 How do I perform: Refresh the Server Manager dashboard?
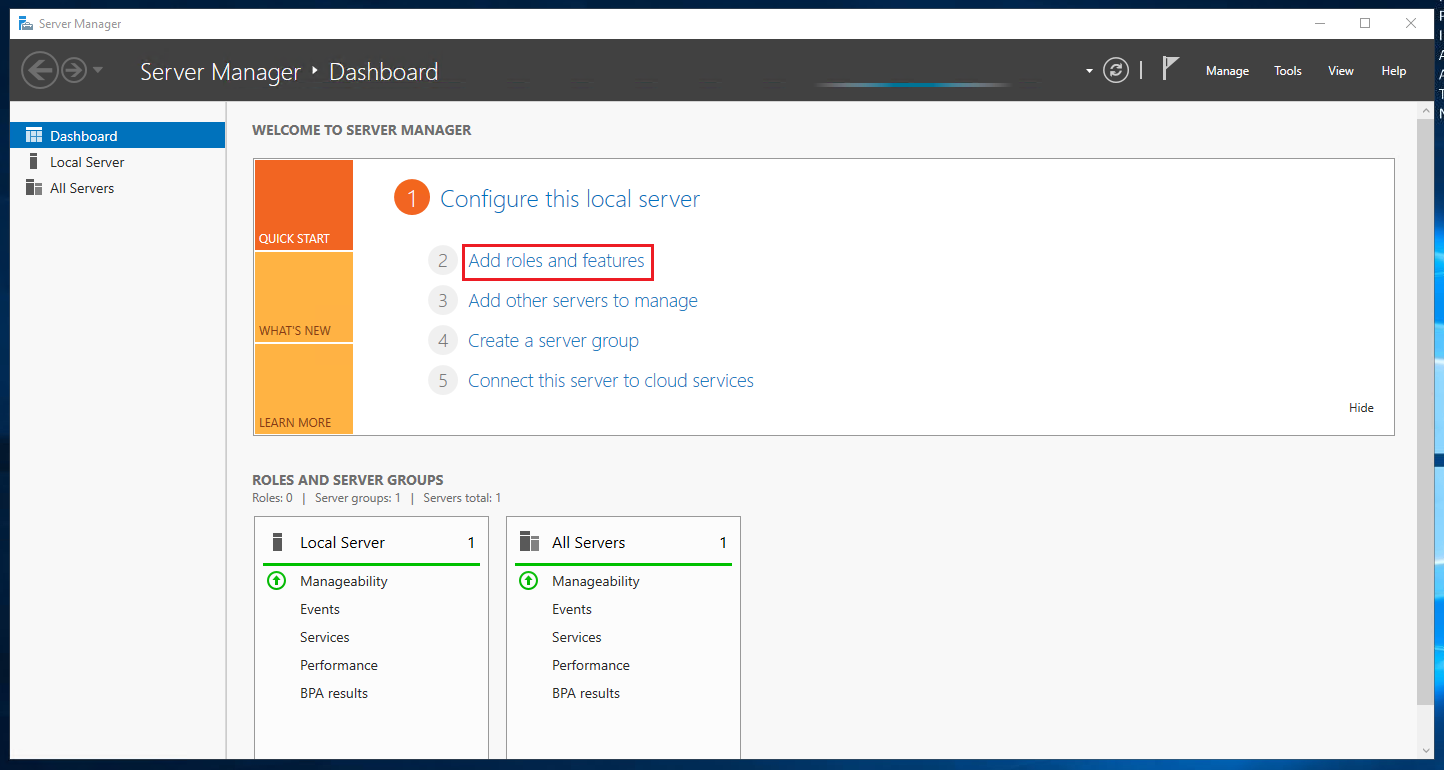(1116, 70)
